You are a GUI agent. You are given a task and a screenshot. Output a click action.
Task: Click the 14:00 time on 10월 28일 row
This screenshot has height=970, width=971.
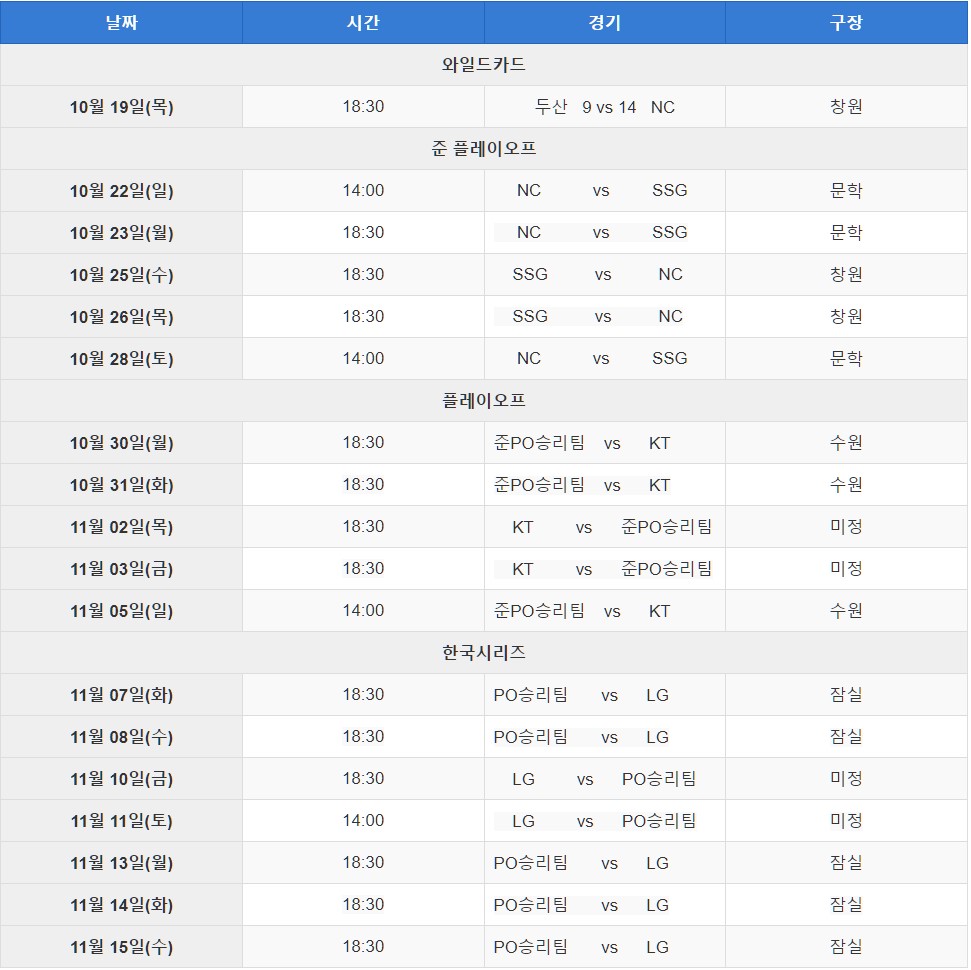click(363, 358)
